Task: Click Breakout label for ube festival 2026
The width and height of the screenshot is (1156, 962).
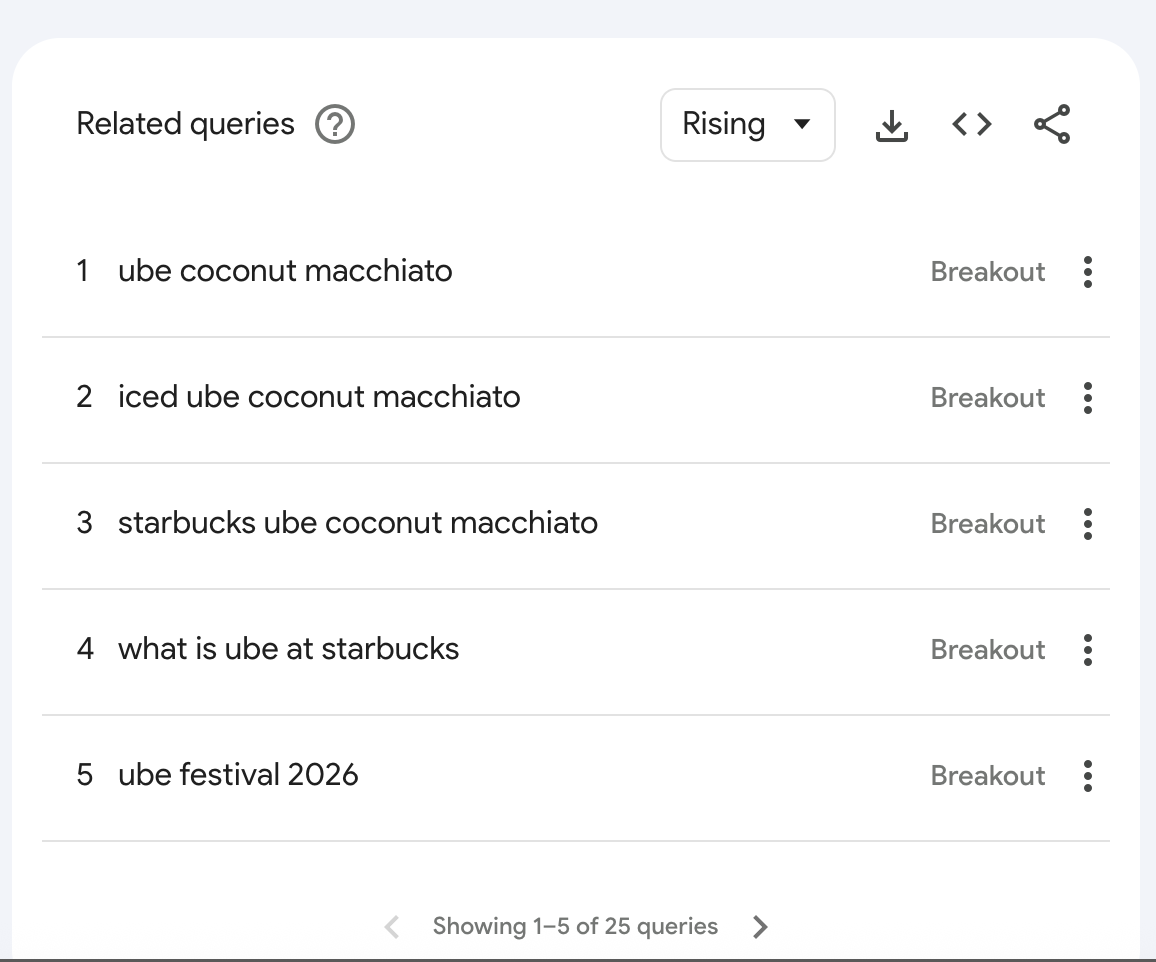Action: point(988,776)
